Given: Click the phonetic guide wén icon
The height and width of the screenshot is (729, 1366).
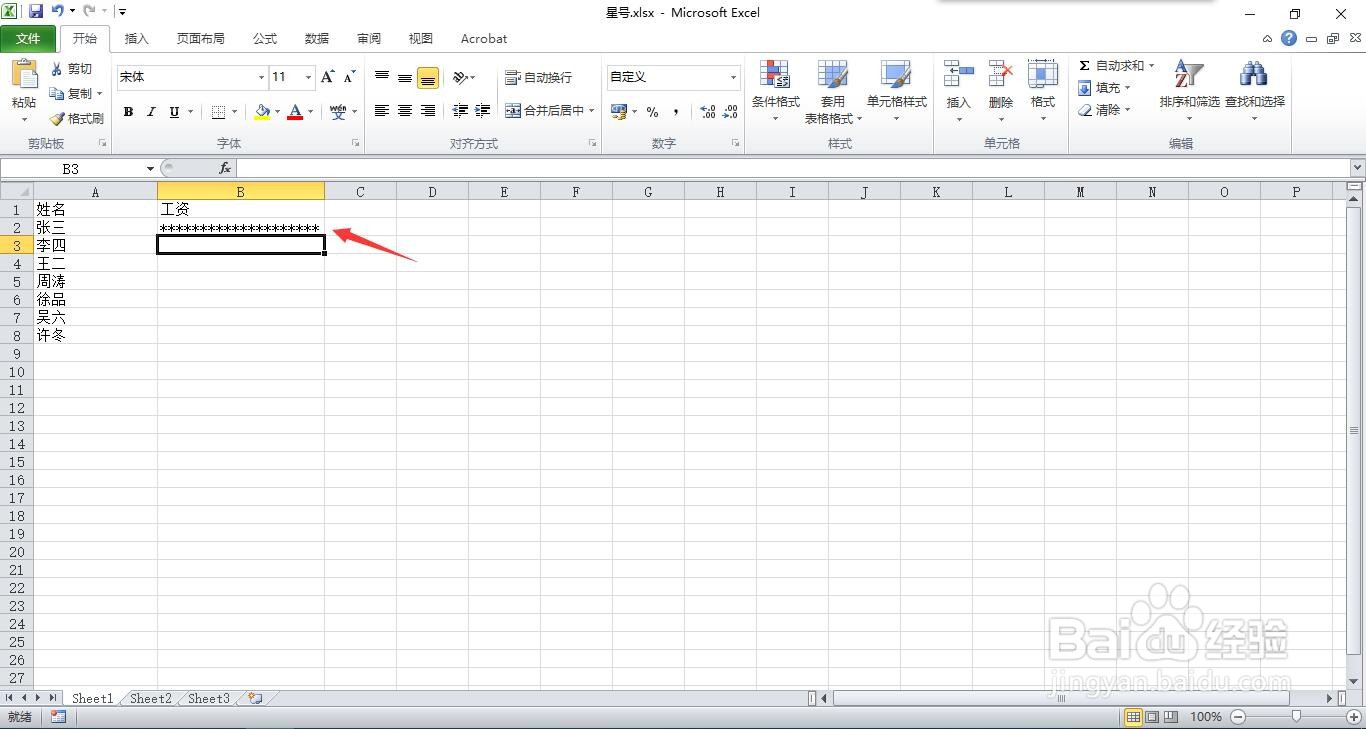Looking at the screenshot, I should click(338, 112).
